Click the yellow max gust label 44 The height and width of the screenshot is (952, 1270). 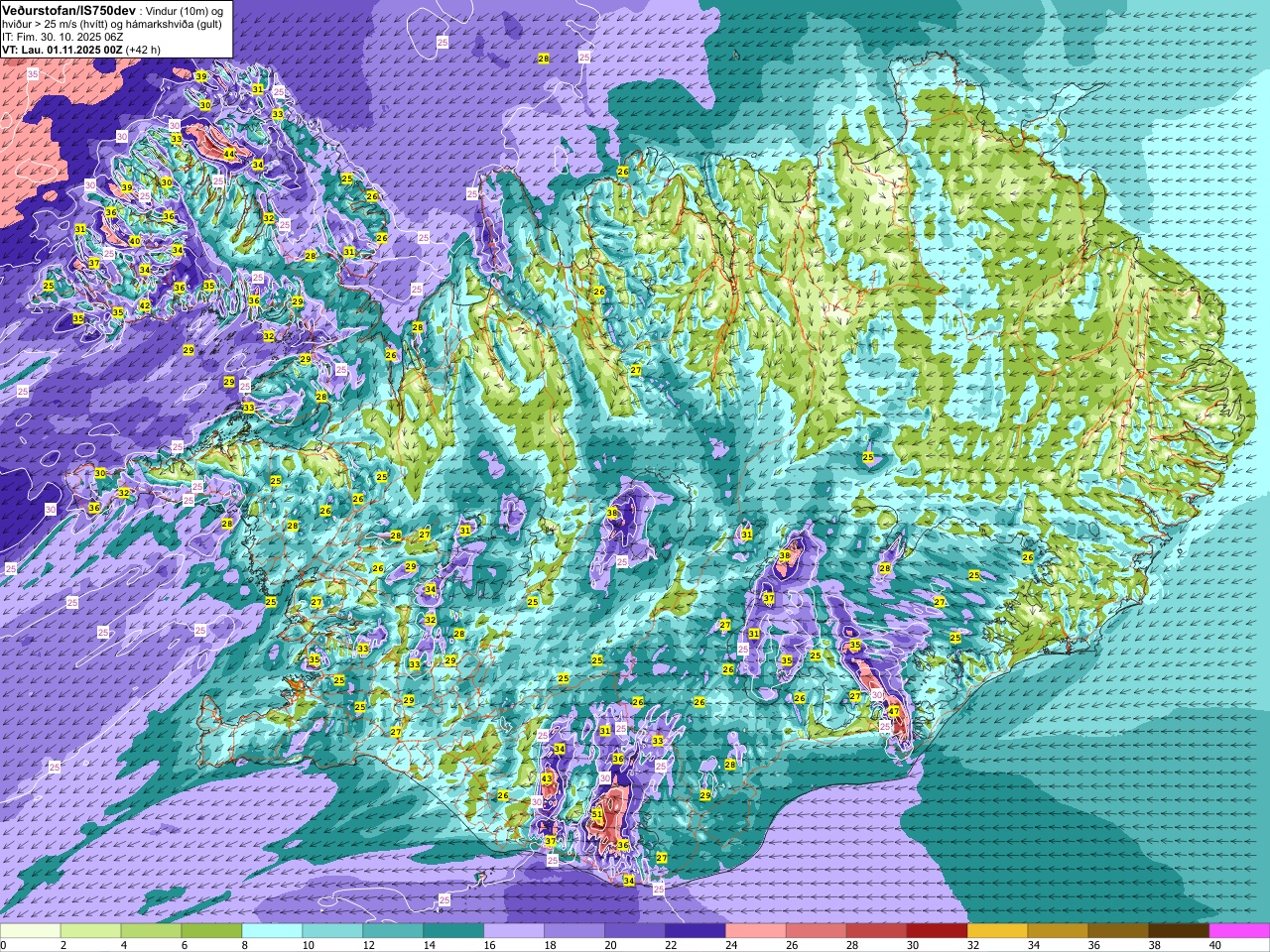pos(229,154)
